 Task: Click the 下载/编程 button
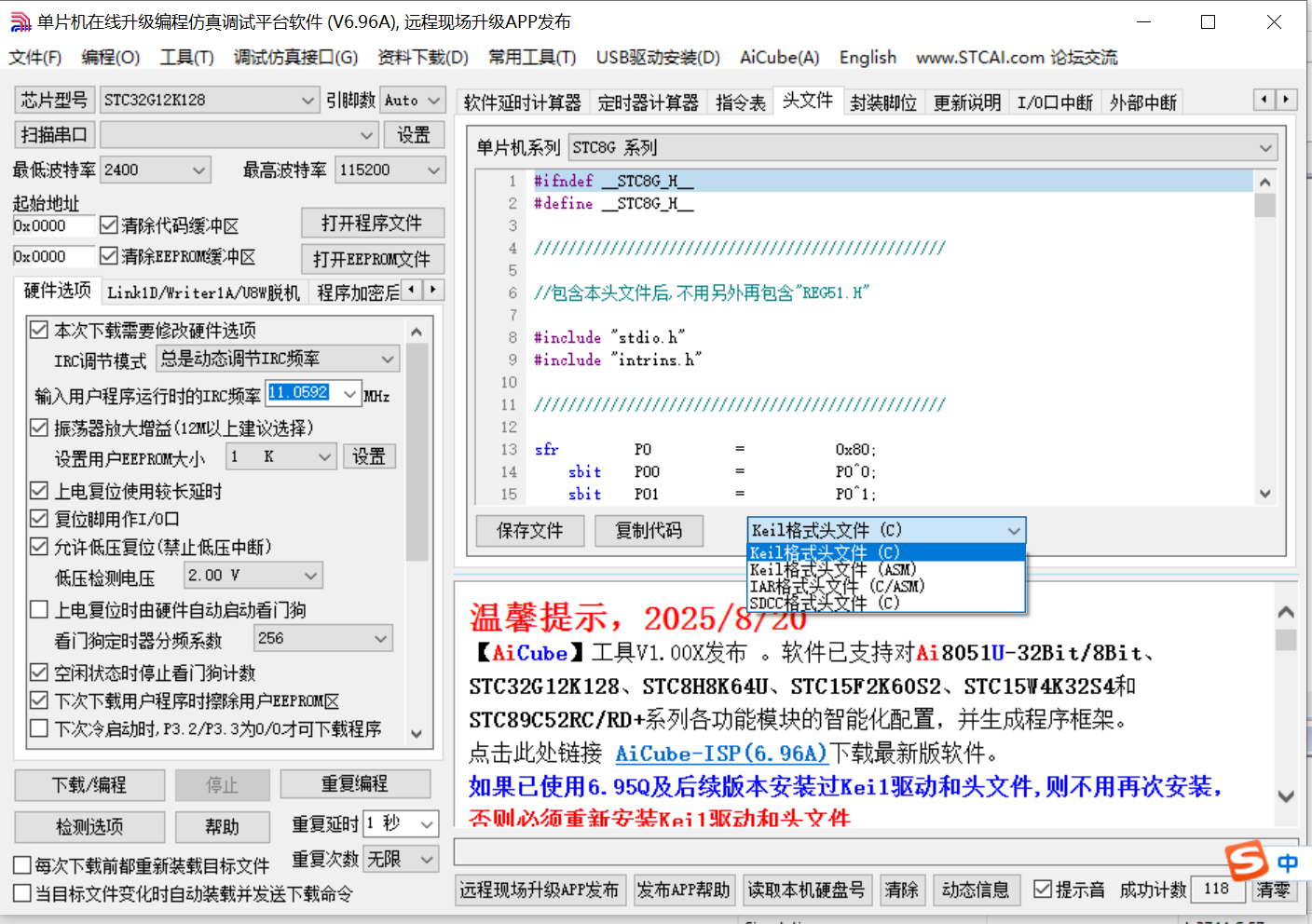pos(89,785)
